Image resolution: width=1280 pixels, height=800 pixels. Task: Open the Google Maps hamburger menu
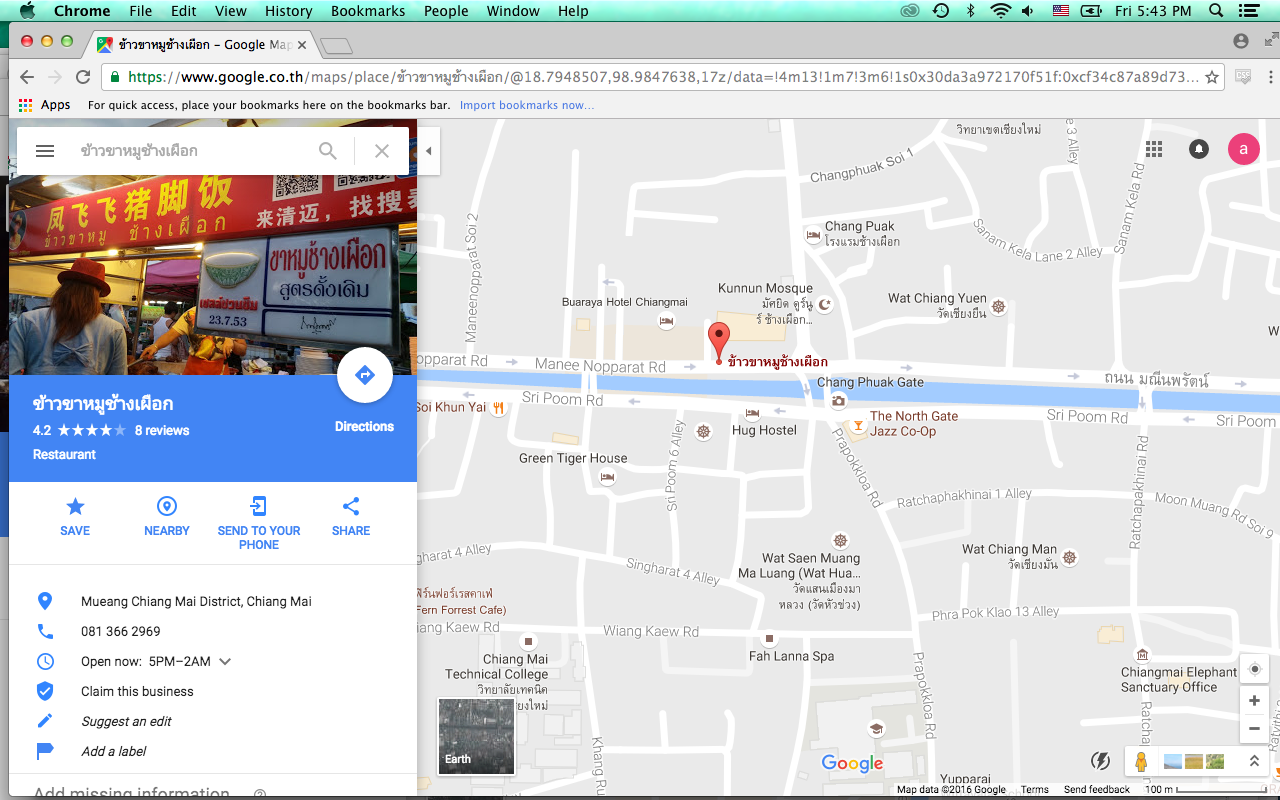44,151
